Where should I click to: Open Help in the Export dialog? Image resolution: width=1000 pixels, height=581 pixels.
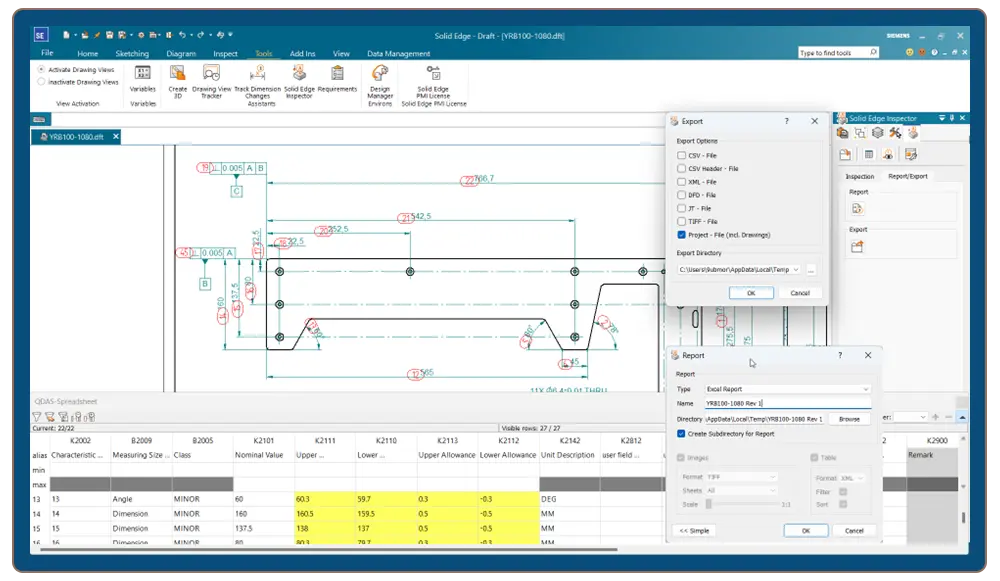tap(786, 121)
